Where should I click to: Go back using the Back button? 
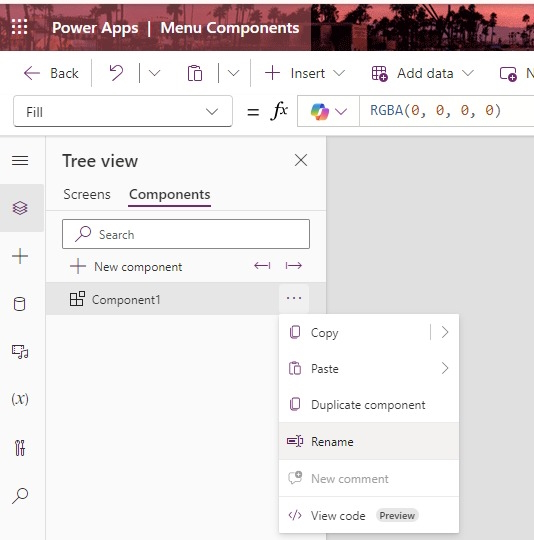click(51, 73)
